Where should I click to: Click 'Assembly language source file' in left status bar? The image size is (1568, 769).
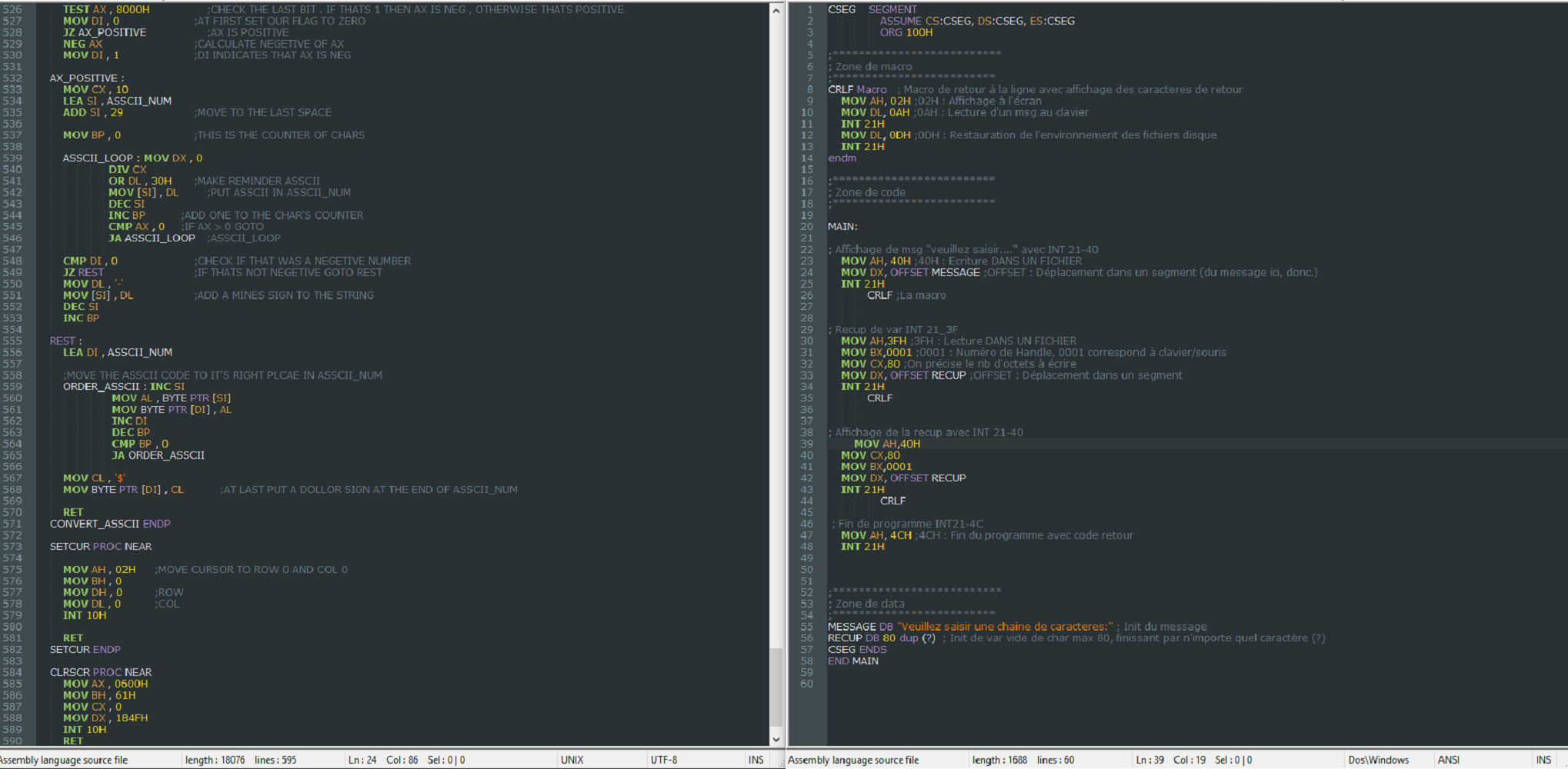click(64, 760)
